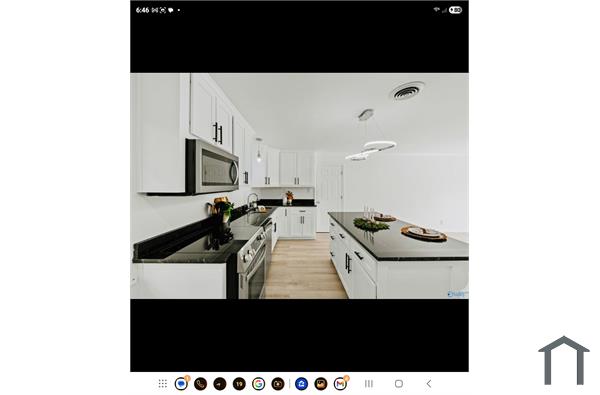Open the Camera app icon
Image resolution: width=600 pixels, height=395 pixels.
pyautogui.click(x=278, y=384)
